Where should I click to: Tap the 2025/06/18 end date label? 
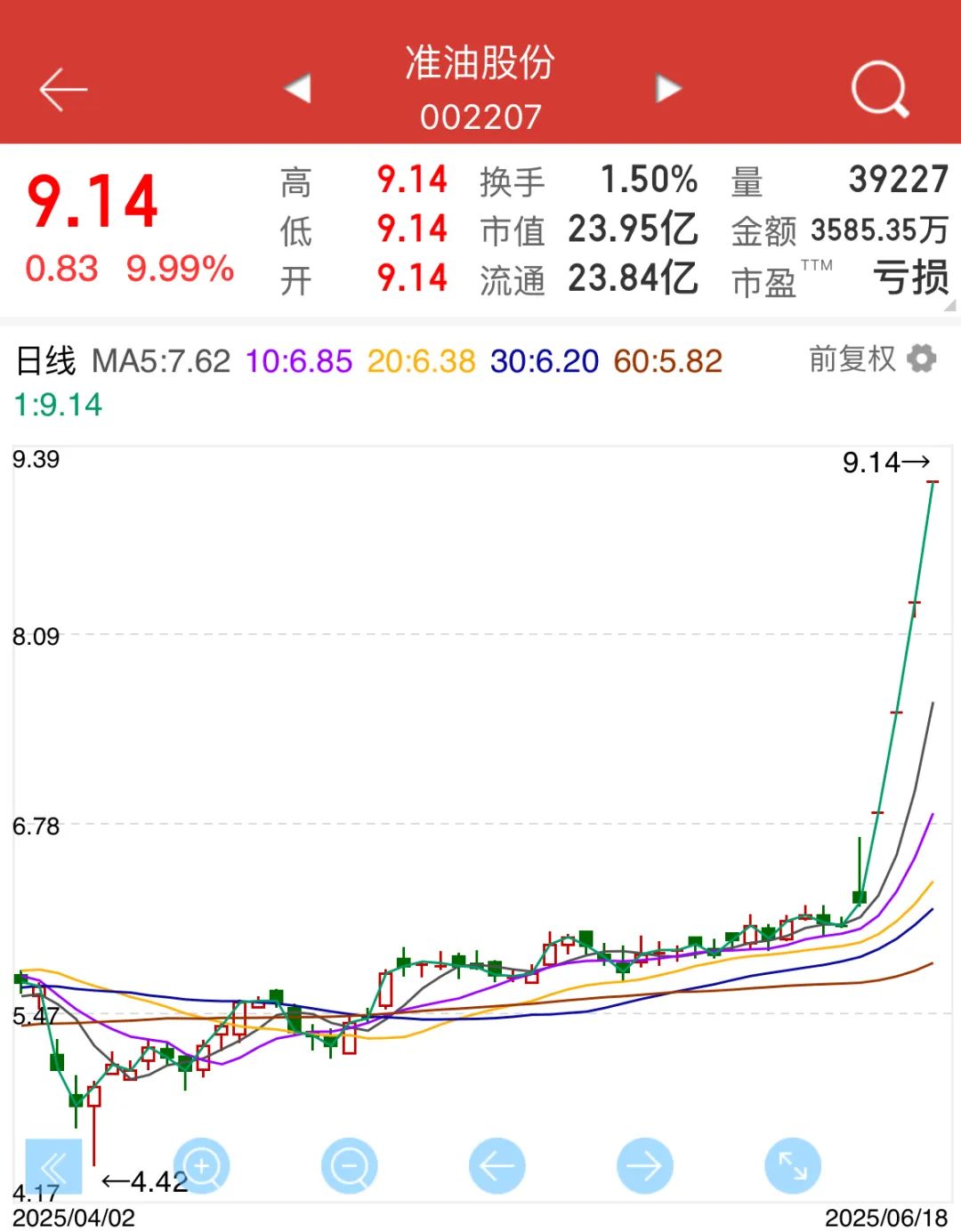click(x=886, y=1218)
